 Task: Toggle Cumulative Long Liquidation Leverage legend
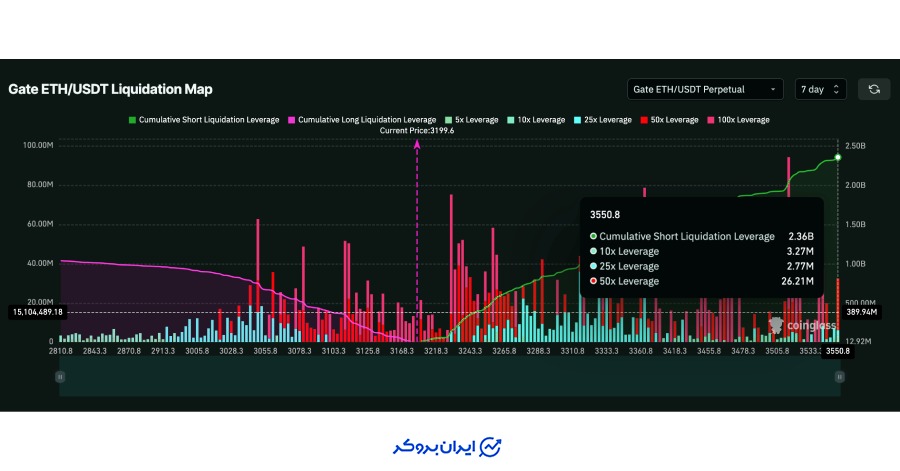[363, 120]
